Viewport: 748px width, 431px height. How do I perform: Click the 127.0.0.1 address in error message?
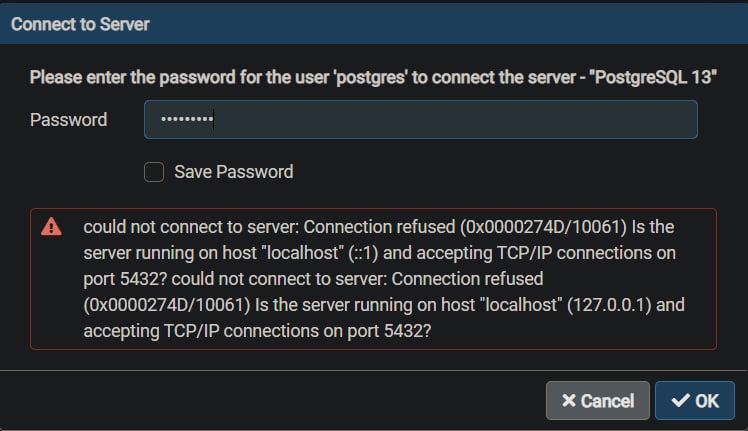coord(609,305)
